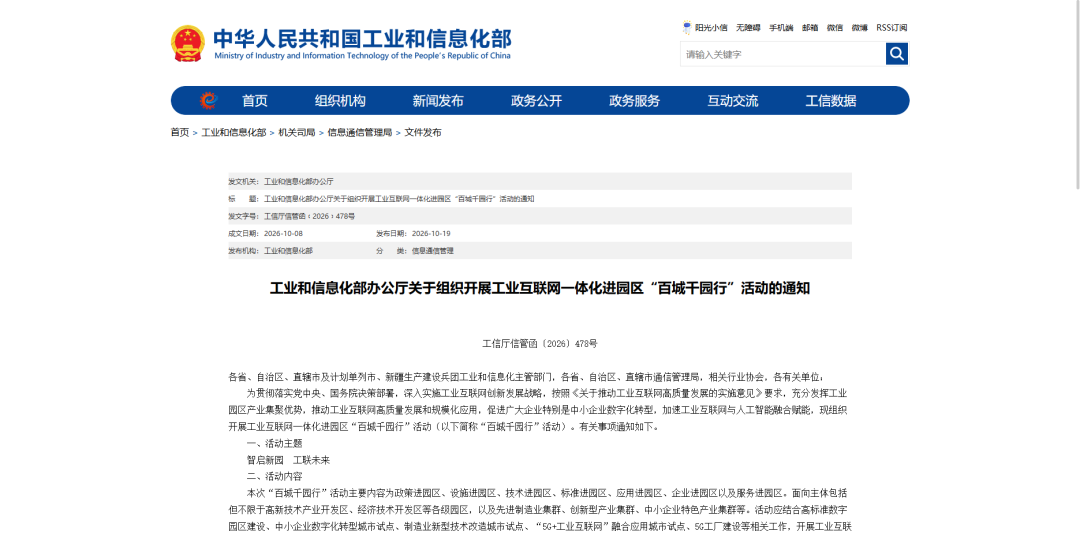Image resolution: width=1080 pixels, height=535 pixels.
Task: Click the 无障碍 accessibility link
Action: [x=748, y=28]
